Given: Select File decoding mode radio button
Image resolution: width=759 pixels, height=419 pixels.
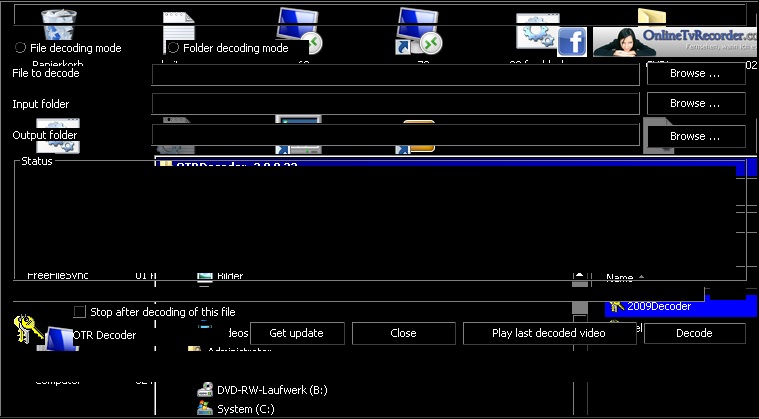Looking at the screenshot, I should point(20,48).
